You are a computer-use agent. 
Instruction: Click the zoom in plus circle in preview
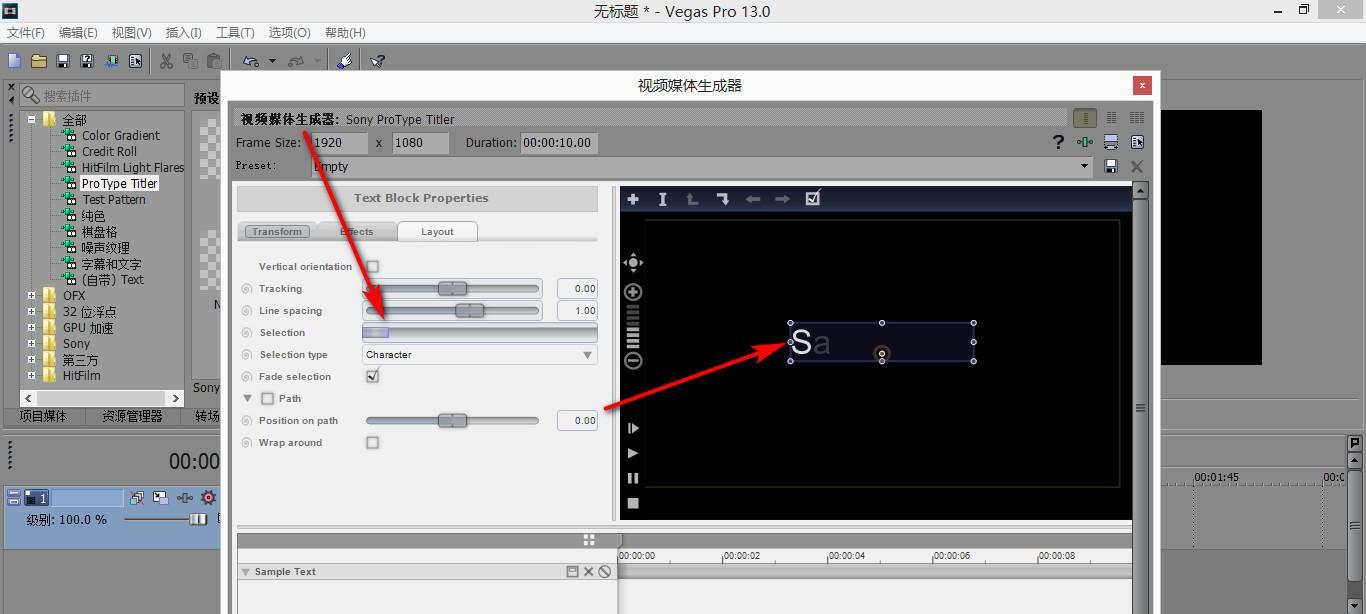(633, 292)
